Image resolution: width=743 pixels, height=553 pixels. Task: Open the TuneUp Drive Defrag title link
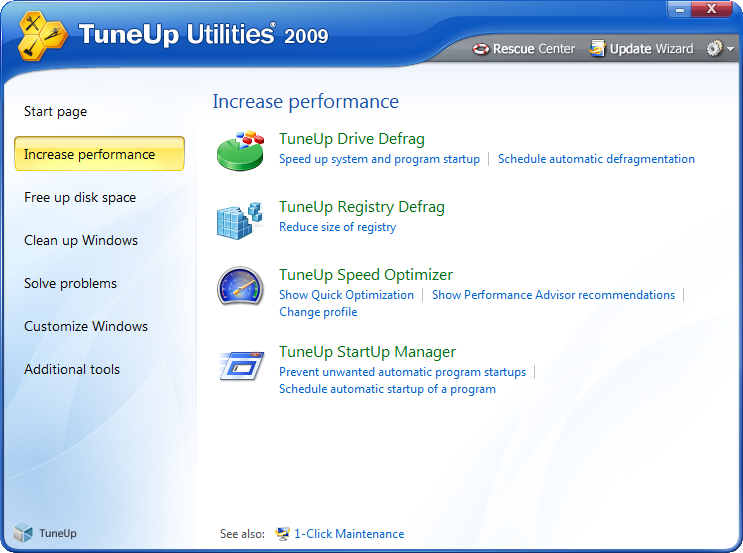[x=352, y=139]
